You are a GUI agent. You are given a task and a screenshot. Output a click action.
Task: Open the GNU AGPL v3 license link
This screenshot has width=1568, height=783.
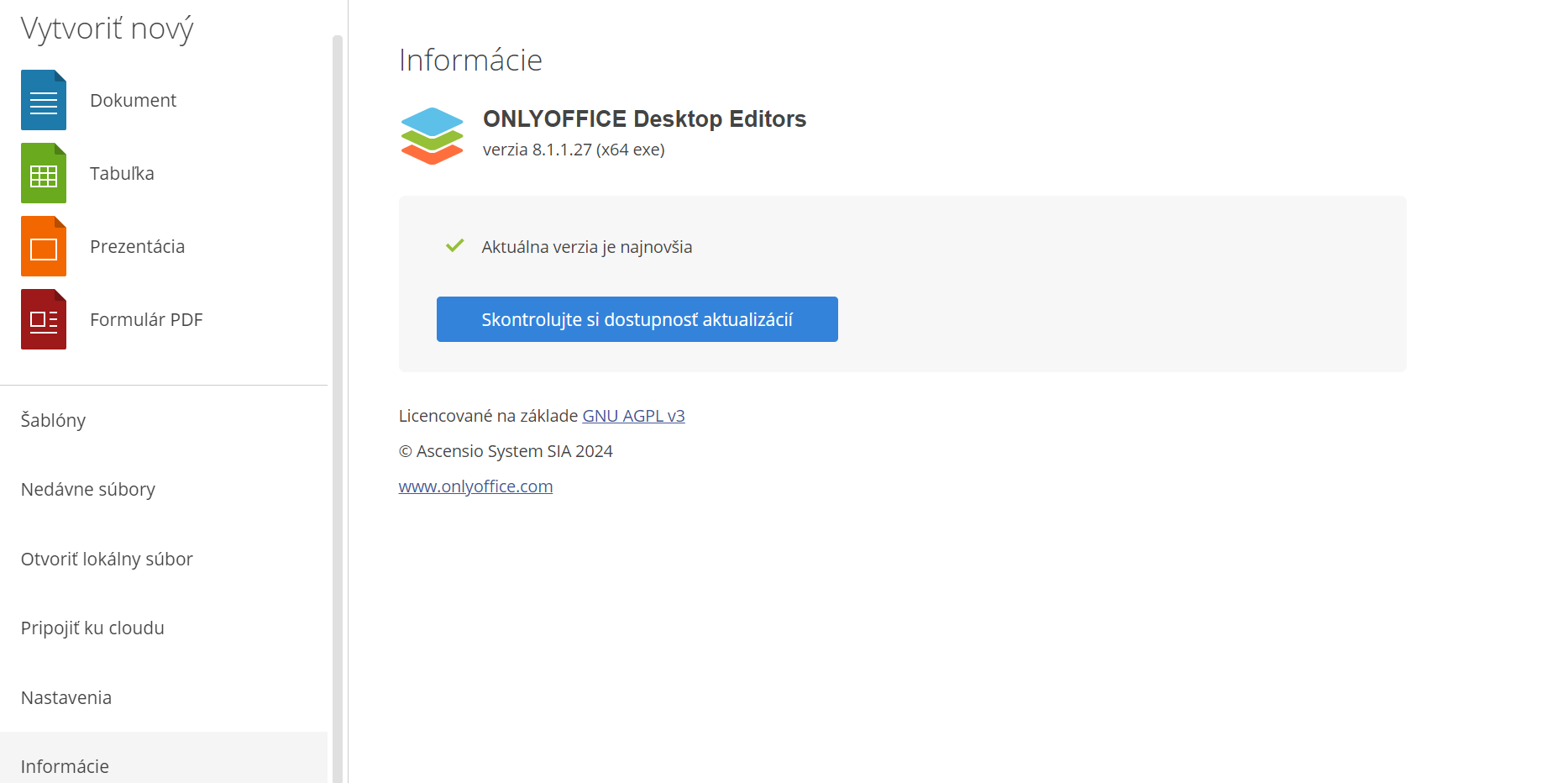click(634, 416)
